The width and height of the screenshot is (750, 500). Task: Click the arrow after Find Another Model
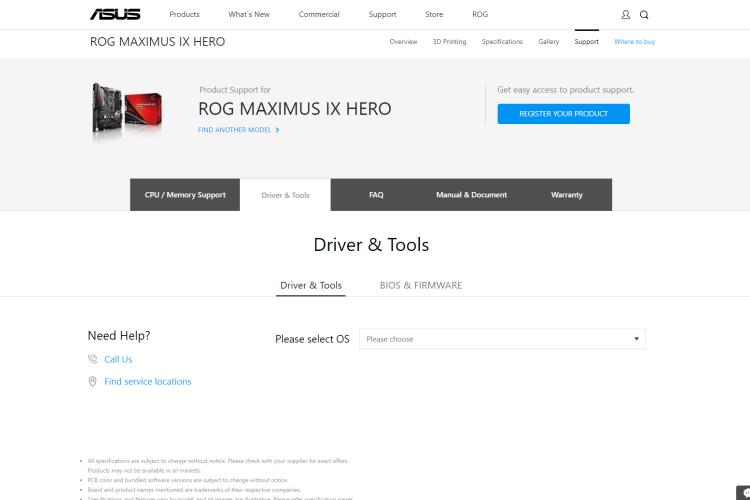point(277,130)
